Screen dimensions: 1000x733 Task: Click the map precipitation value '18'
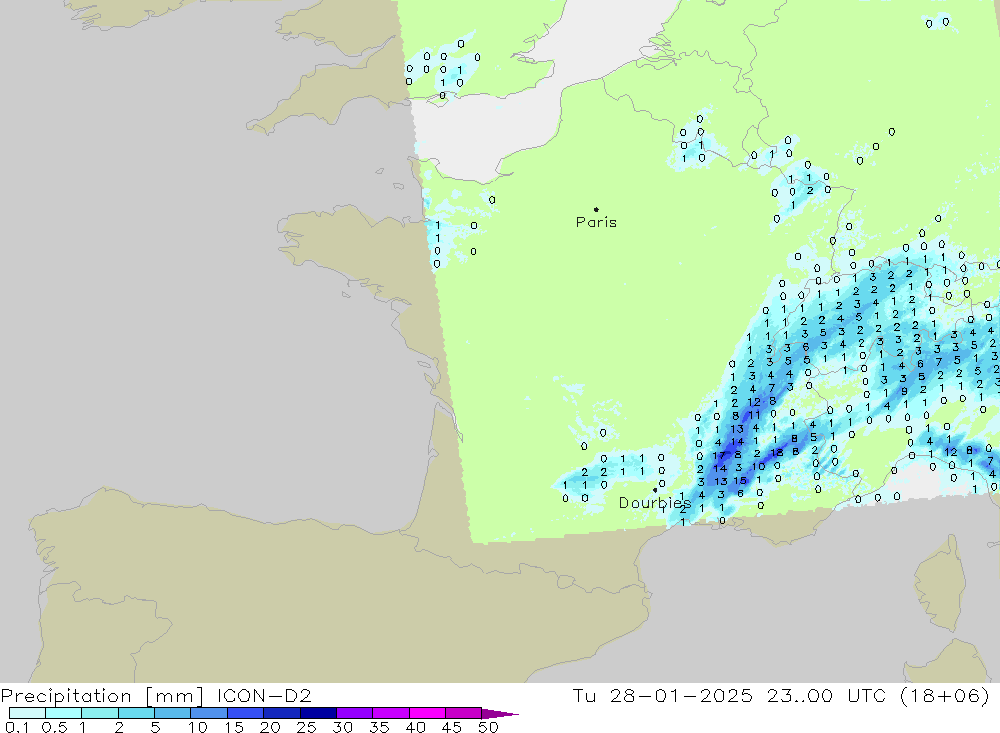coord(776,453)
